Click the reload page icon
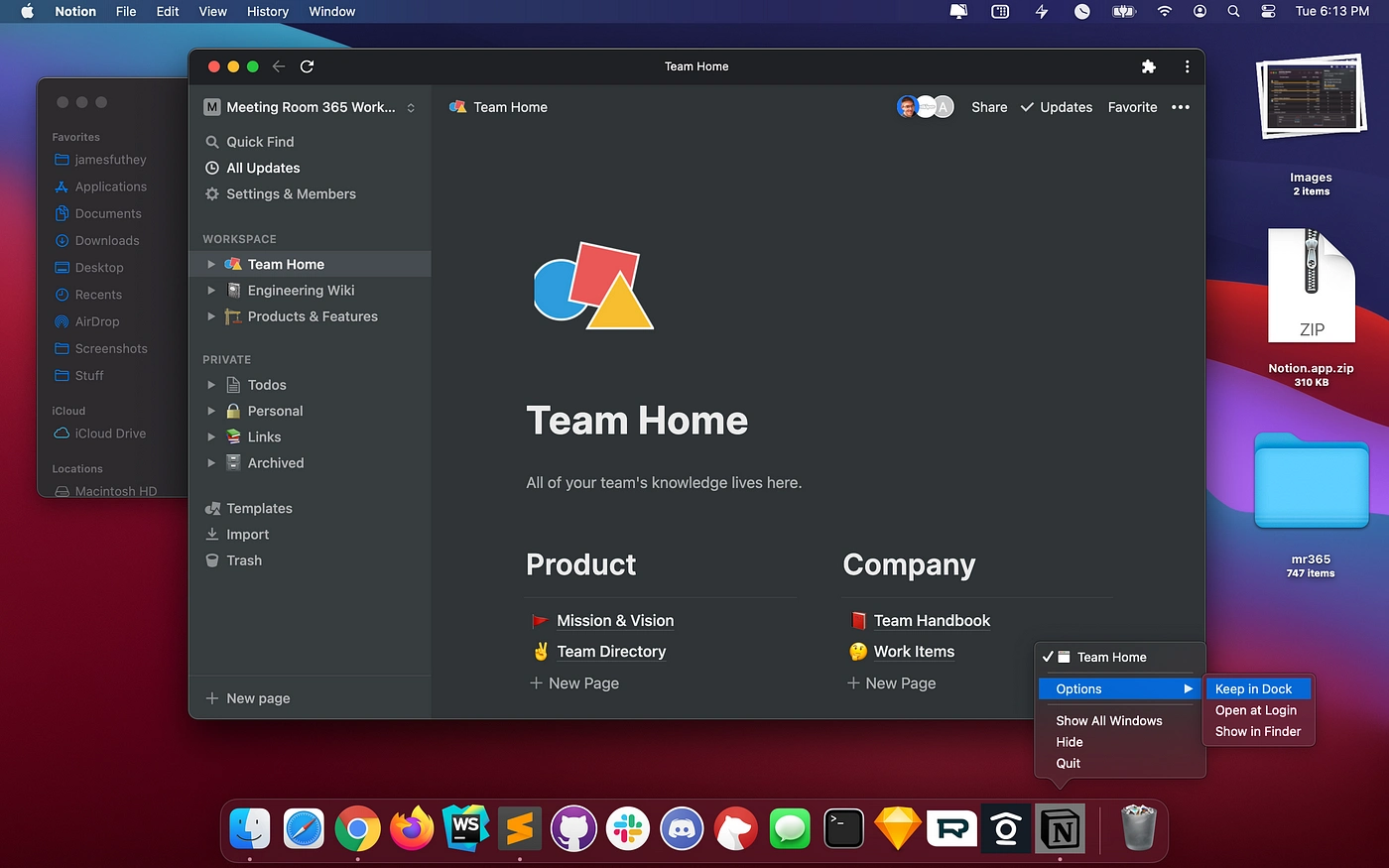This screenshot has height=868, width=1389. tap(307, 66)
